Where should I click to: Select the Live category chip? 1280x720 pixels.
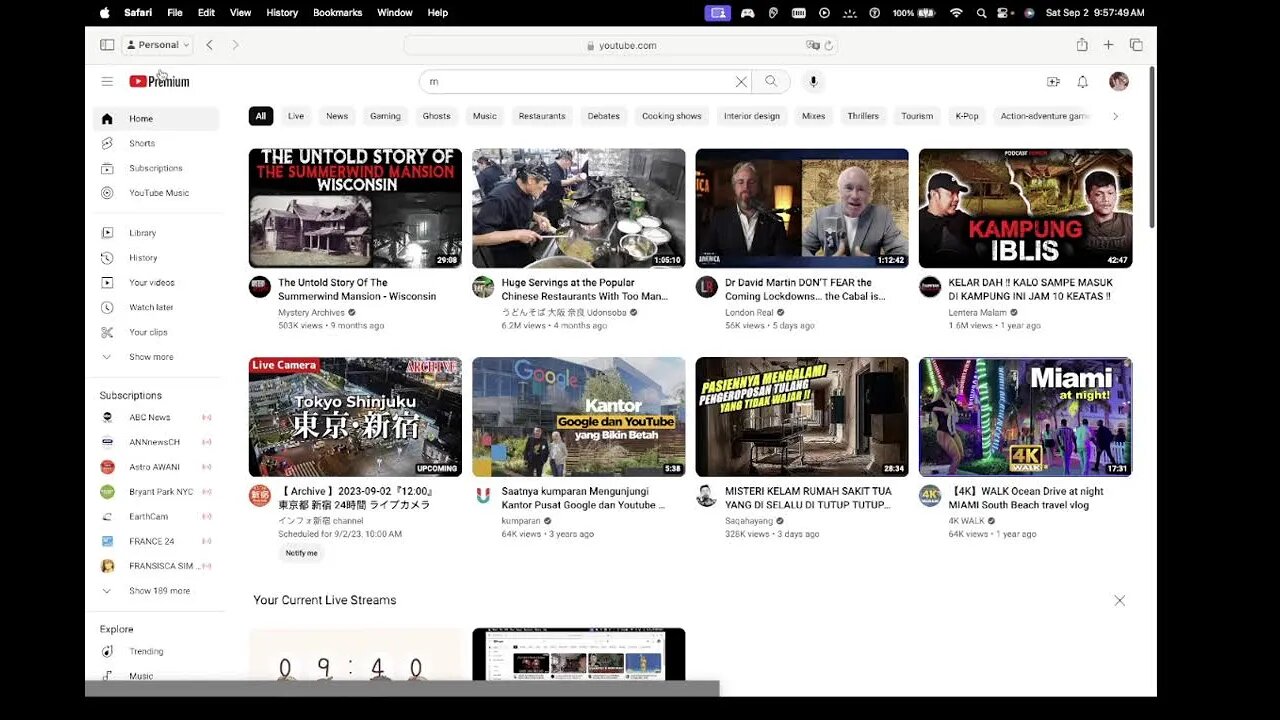click(296, 116)
